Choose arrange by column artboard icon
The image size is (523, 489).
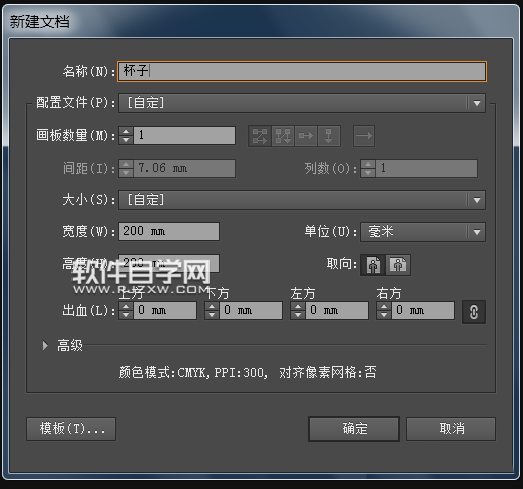pos(329,136)
